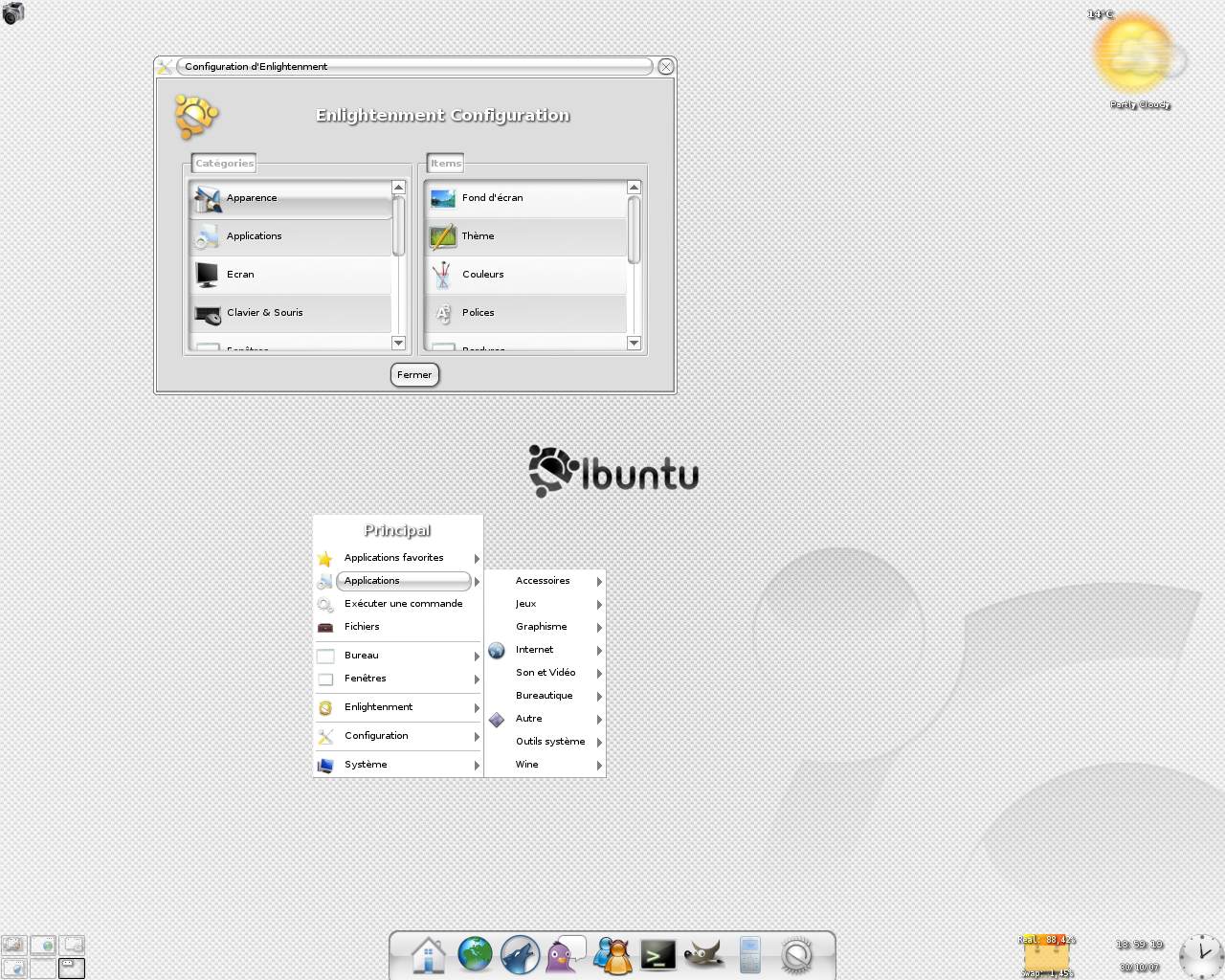The image size is (1225, 980).
Task: Close the Configuration d'Enlightenment window
Action: pos(666,66)
